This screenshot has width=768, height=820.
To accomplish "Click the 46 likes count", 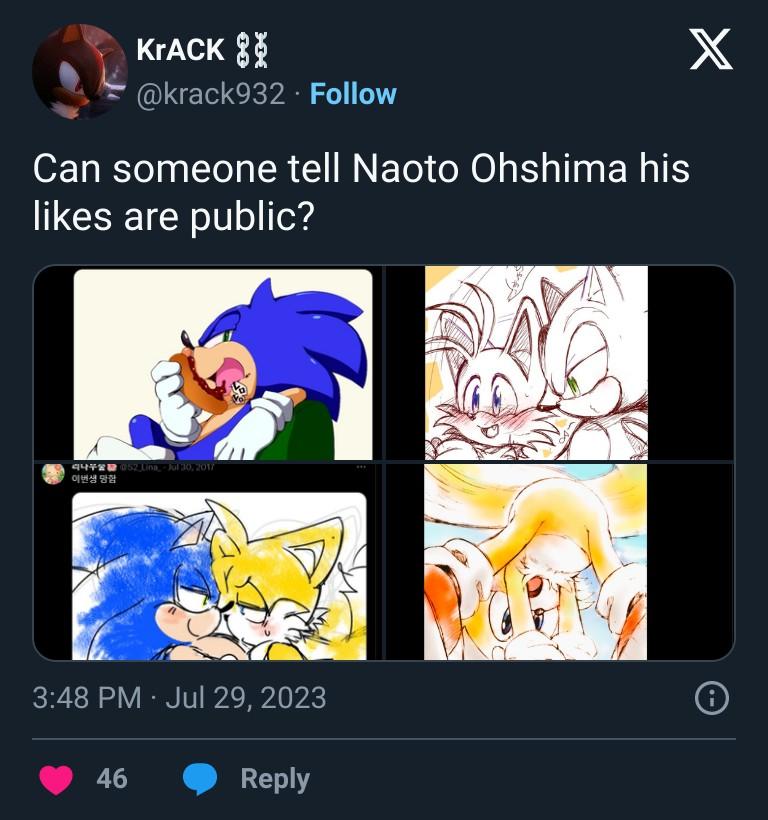I will [x=112, y=779].
